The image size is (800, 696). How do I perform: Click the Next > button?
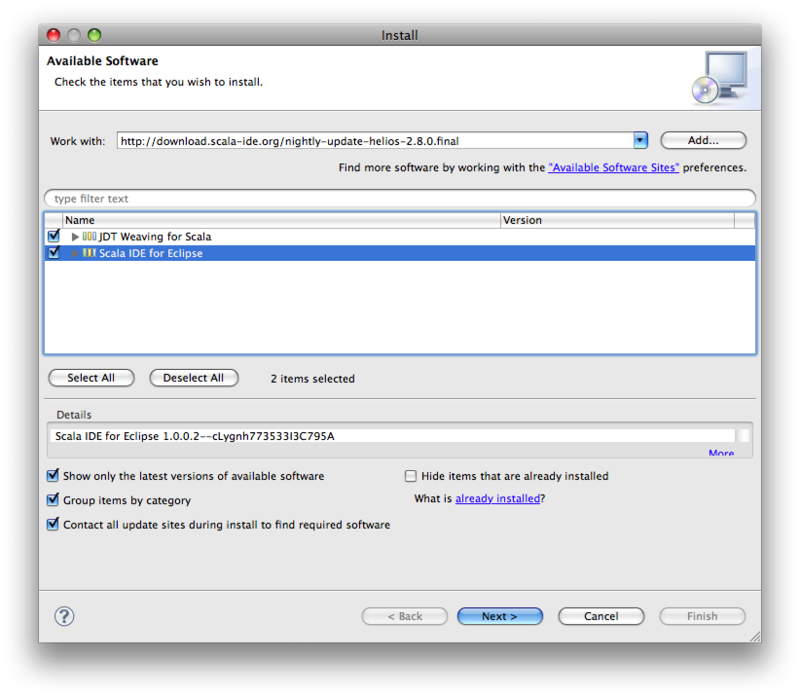pos(499,616)
